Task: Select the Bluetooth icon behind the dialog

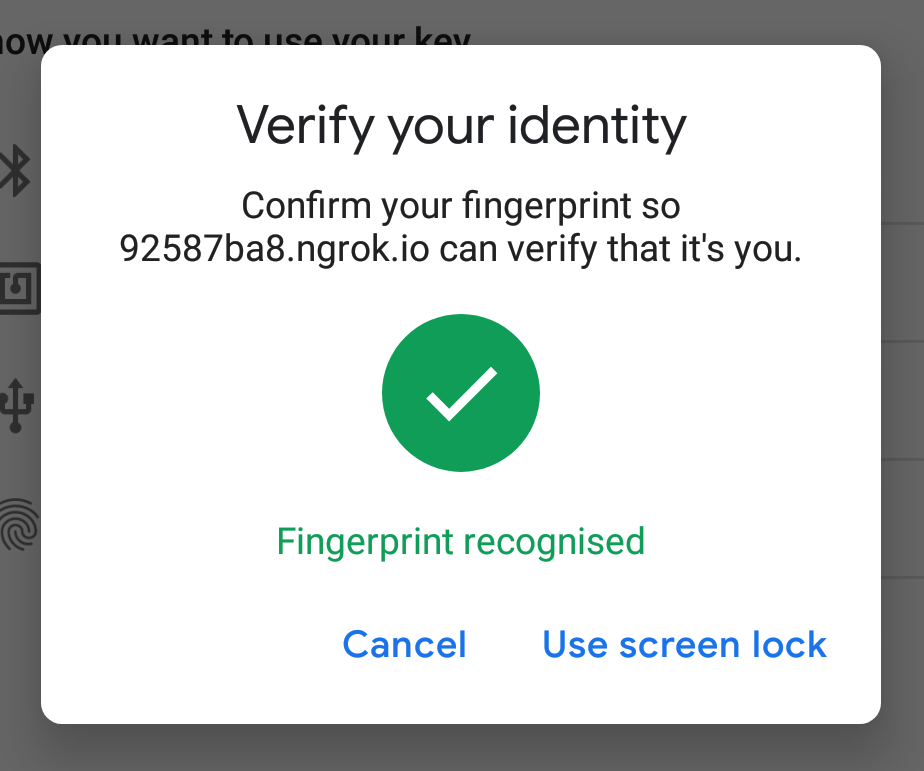Action: point(16,170)
